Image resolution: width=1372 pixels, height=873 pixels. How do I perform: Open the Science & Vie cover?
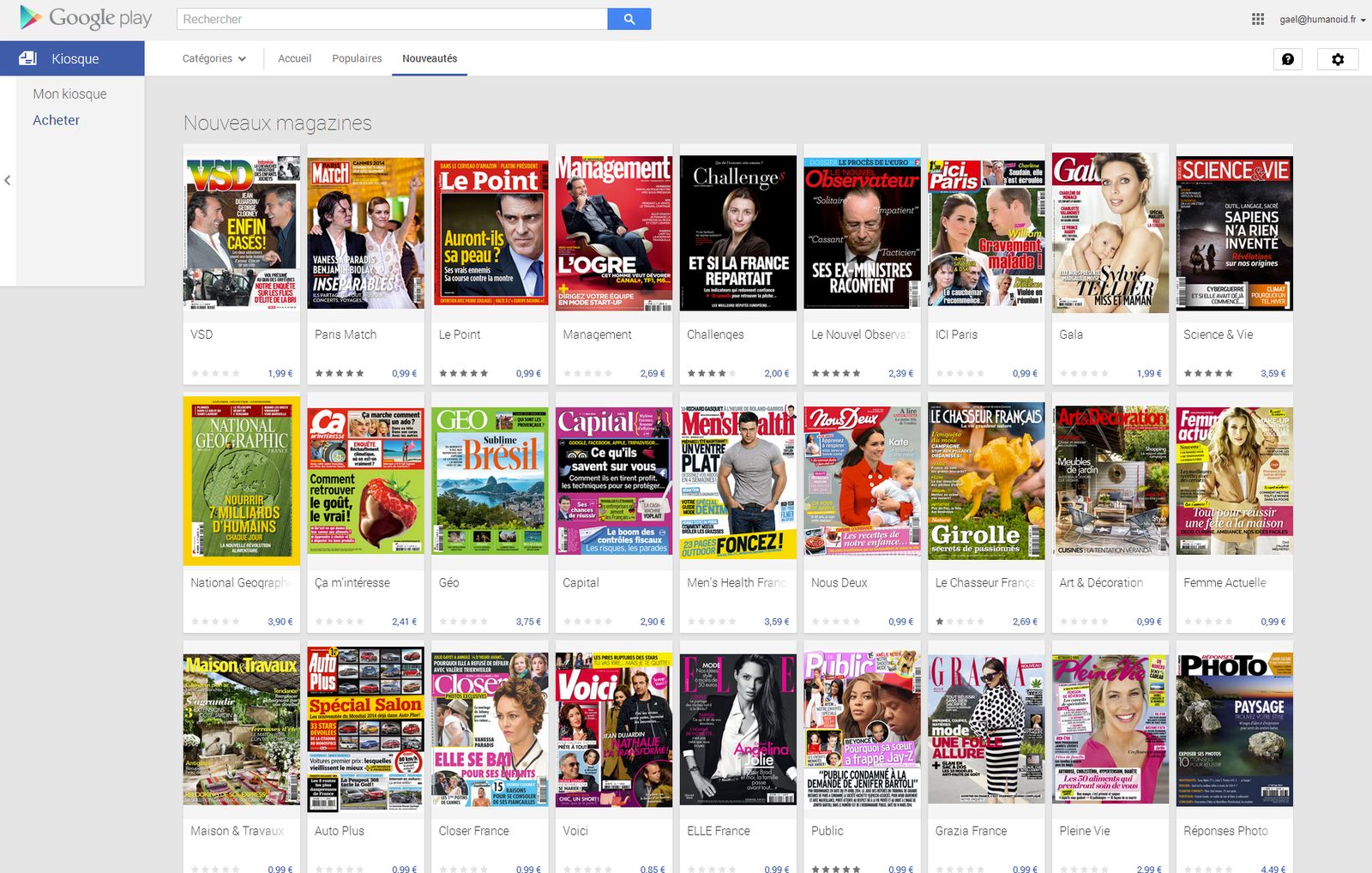(x=1235, y=232)
